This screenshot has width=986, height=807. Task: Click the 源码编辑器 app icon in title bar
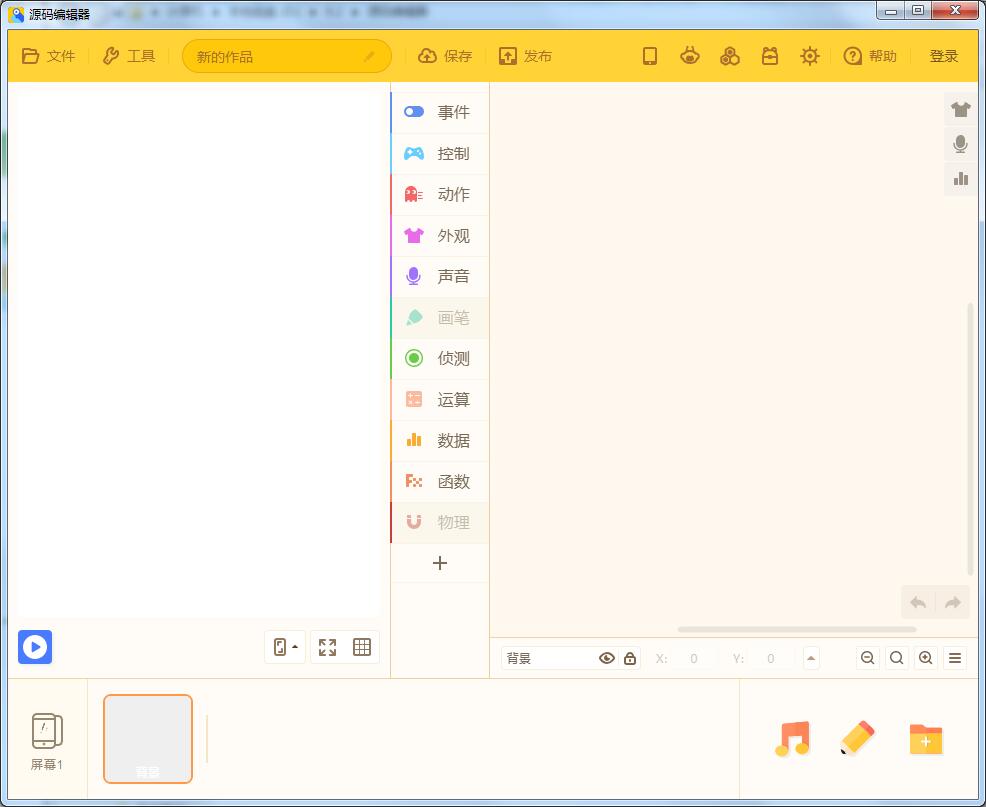tap(16, 14)
